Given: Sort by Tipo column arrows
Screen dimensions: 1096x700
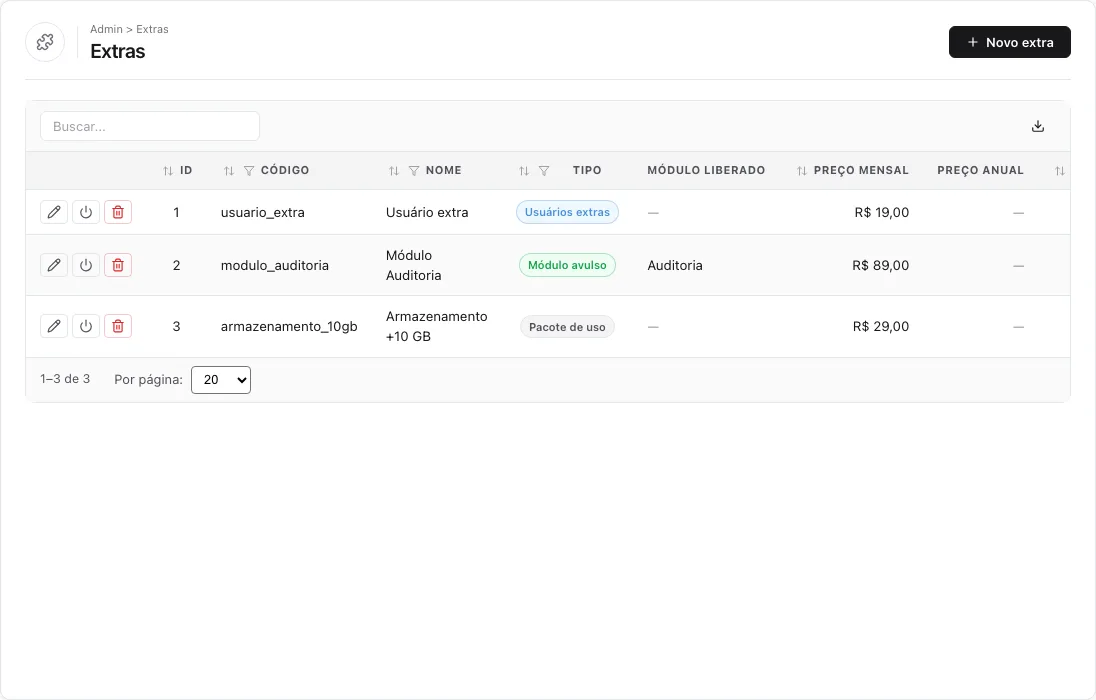Looking at the screenshot, I should coord(524,171).
